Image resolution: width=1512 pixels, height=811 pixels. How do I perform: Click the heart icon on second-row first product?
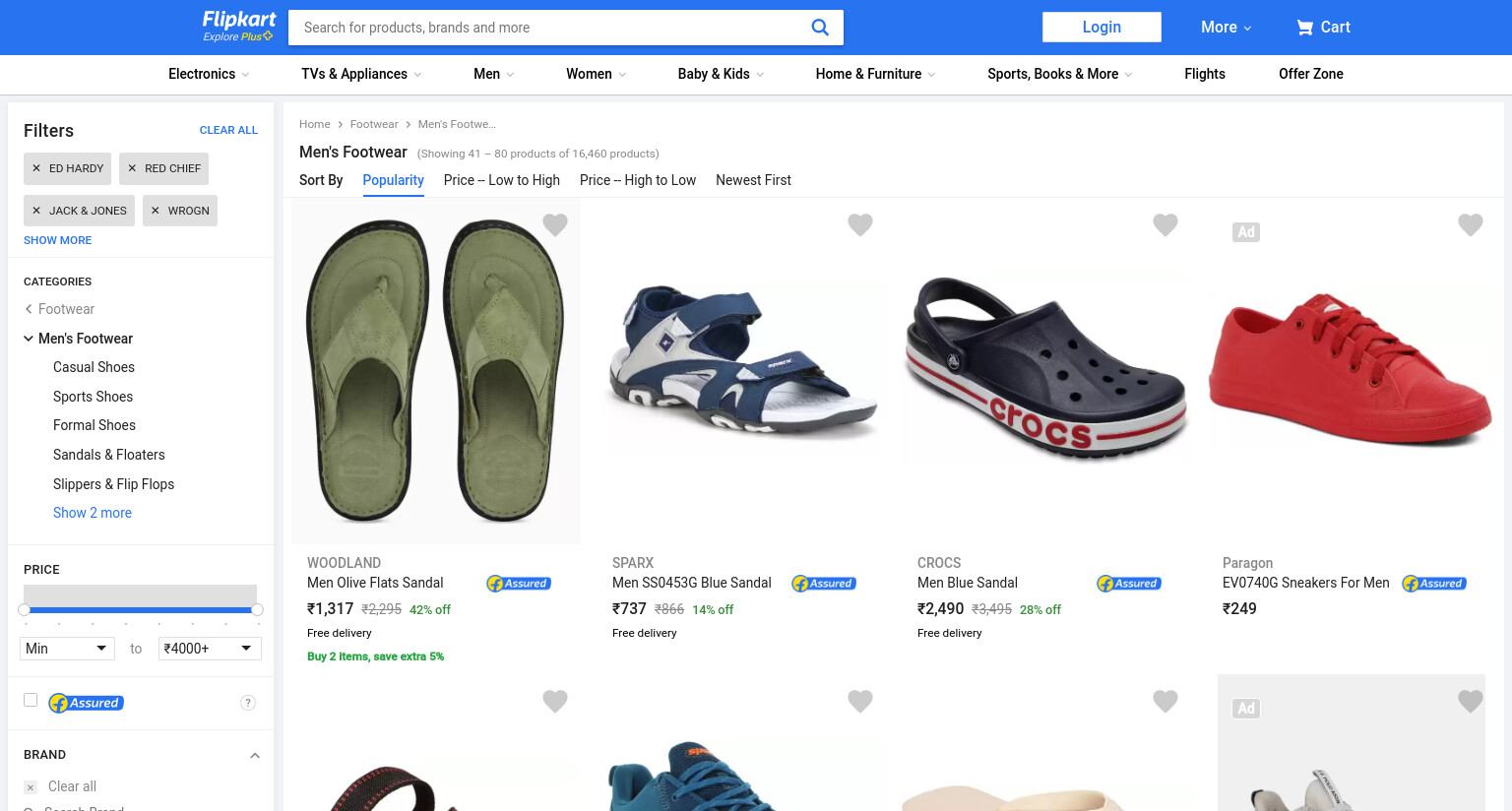pos(555,702)
